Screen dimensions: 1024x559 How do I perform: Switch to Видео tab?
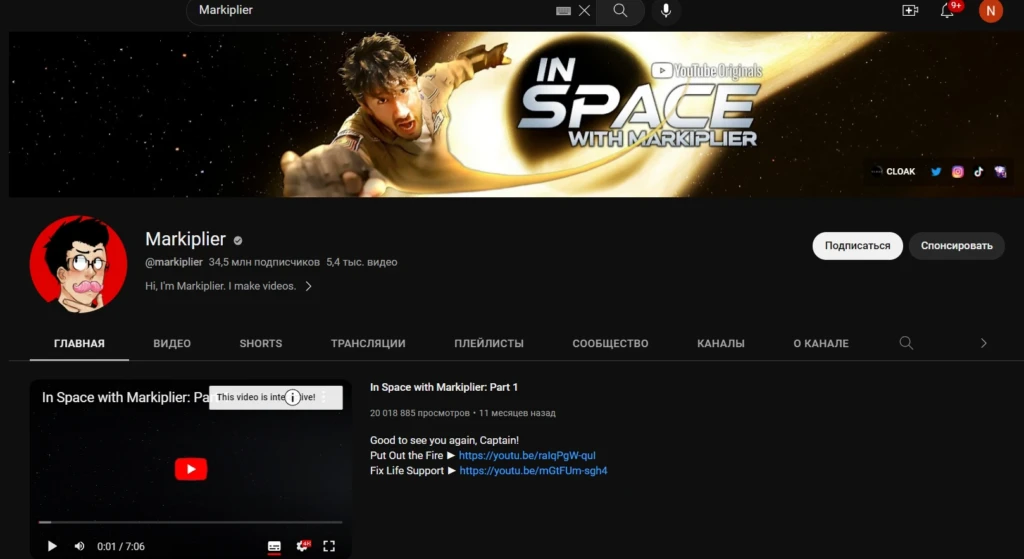(172, 343)
